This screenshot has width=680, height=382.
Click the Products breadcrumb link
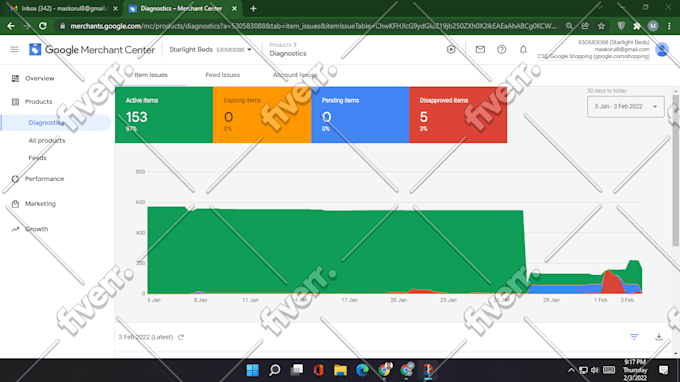(x=280, y=45)
